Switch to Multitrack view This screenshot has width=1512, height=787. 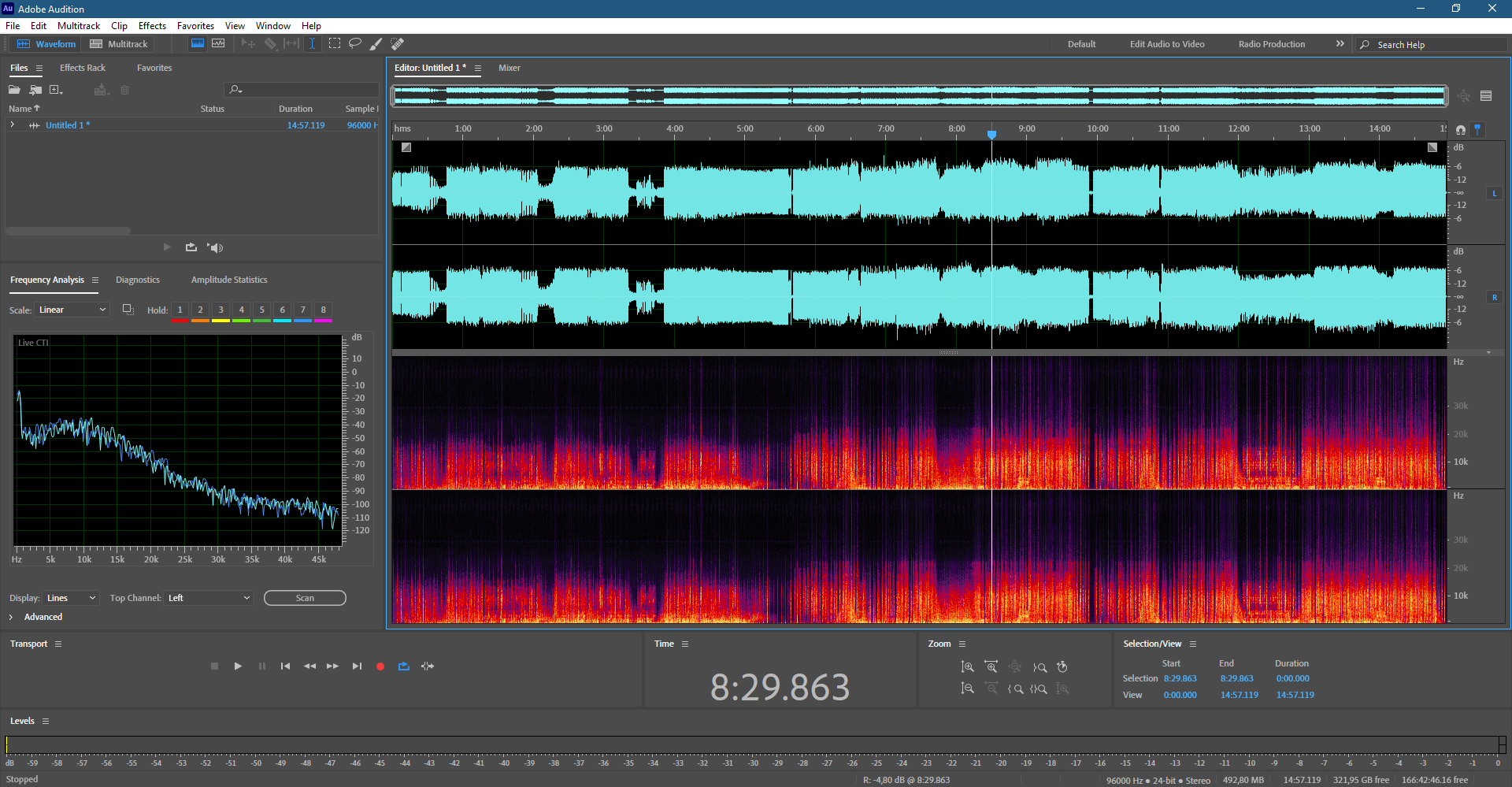click(119, 44)
